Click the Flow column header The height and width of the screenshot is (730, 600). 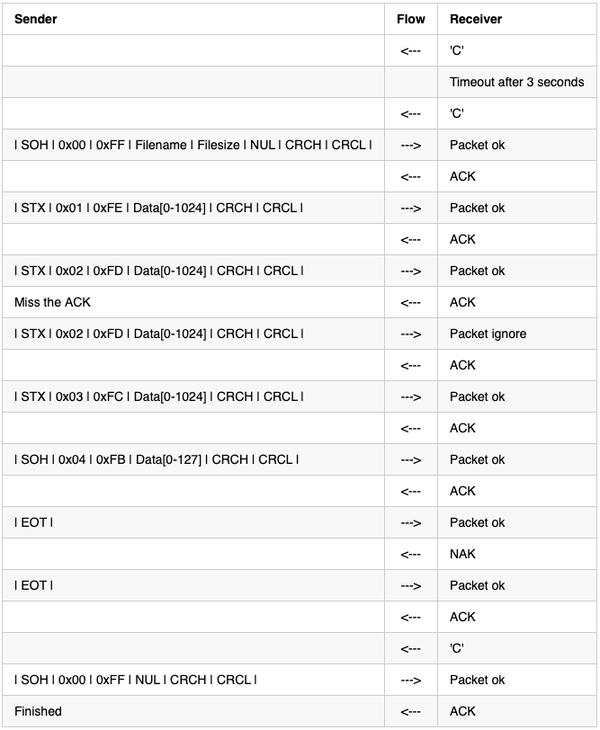point(410,19)
